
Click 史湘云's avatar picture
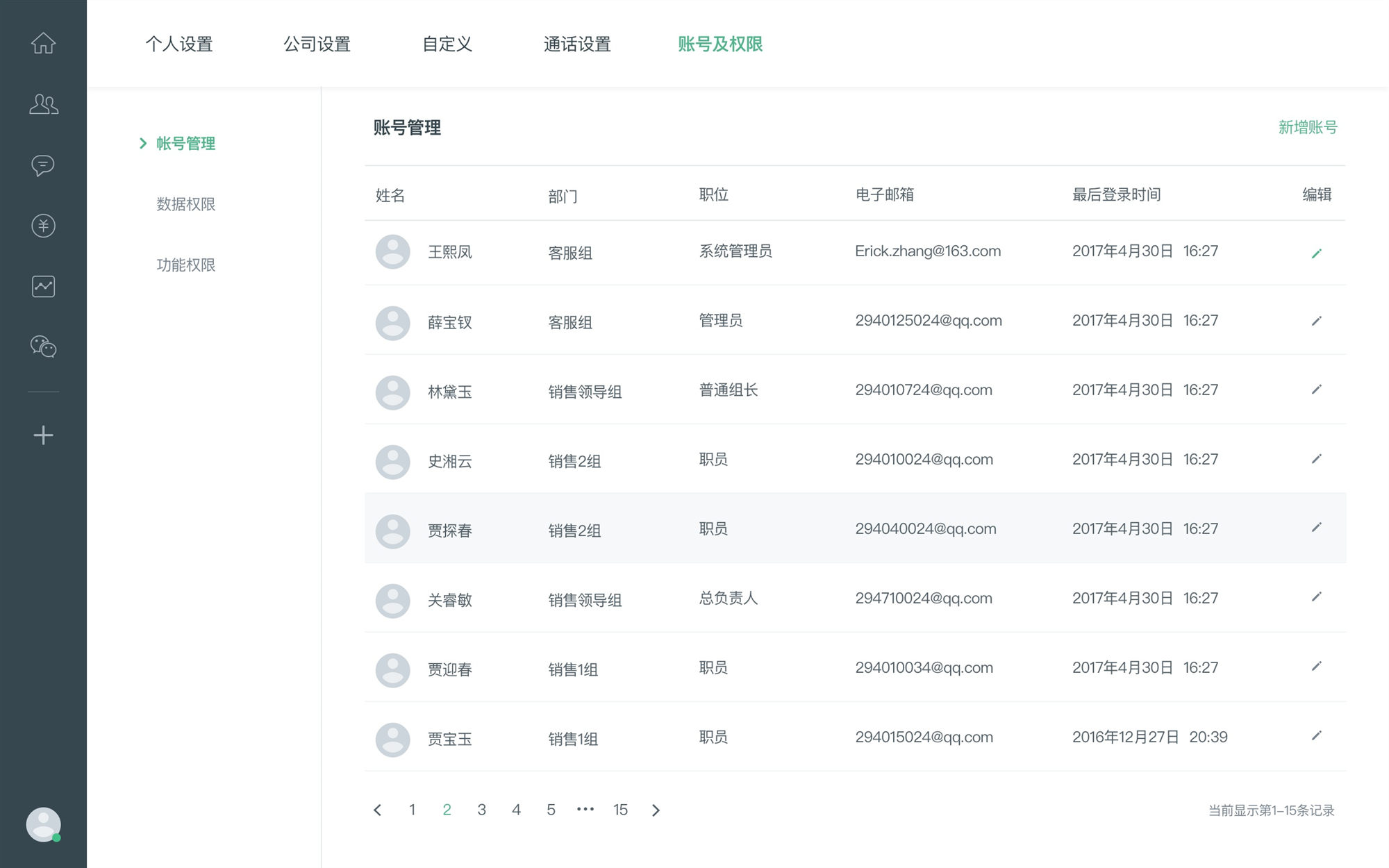[x=392, y=462]
